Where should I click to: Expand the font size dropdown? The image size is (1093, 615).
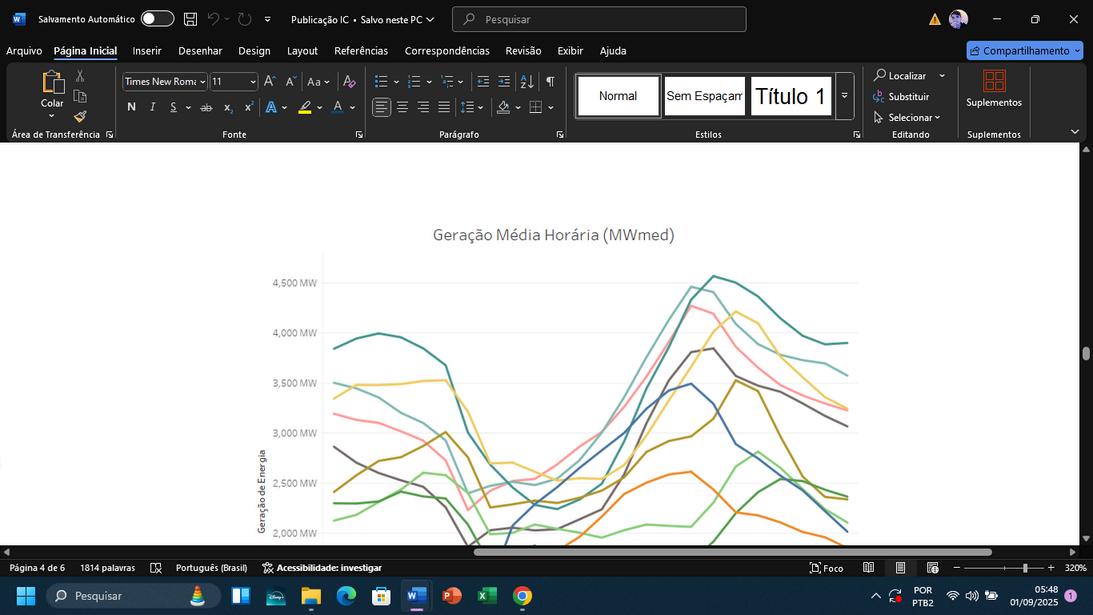coord(252,82)
